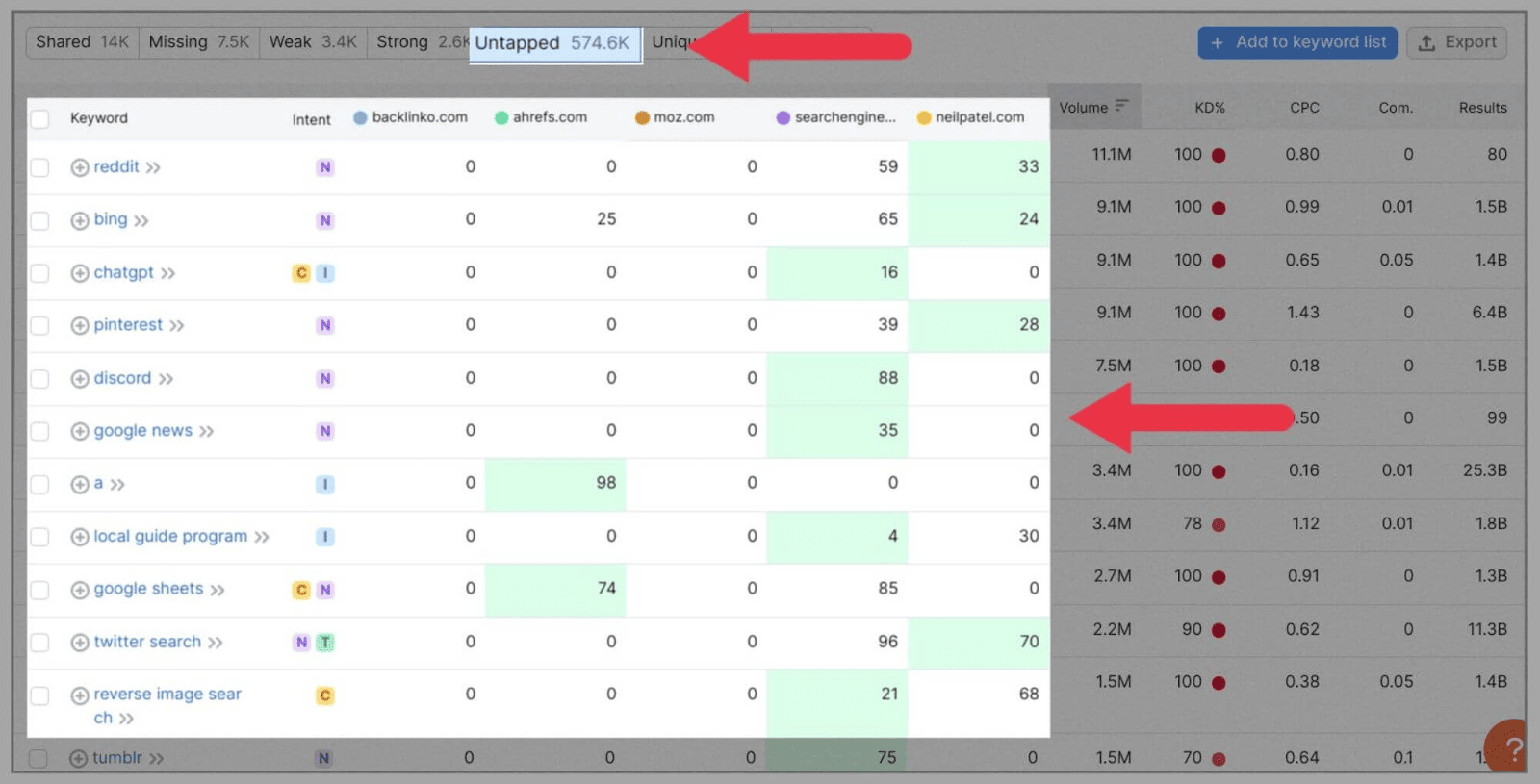Click the plus icon next to keyword a
Screen dimensions: 1540x784
point(80,484)
